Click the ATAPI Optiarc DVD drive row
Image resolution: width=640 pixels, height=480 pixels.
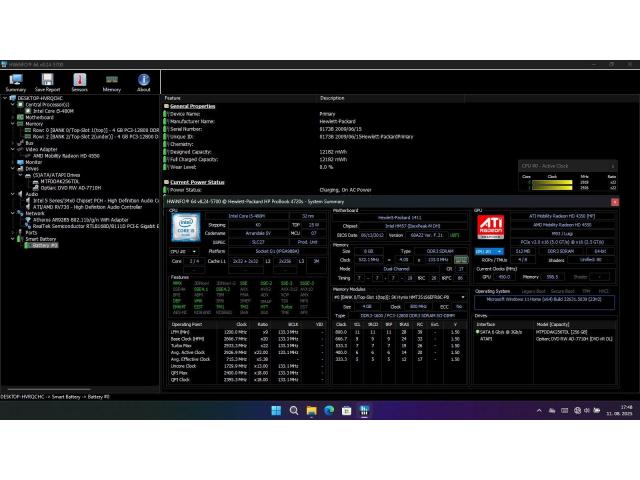[545, 339]
